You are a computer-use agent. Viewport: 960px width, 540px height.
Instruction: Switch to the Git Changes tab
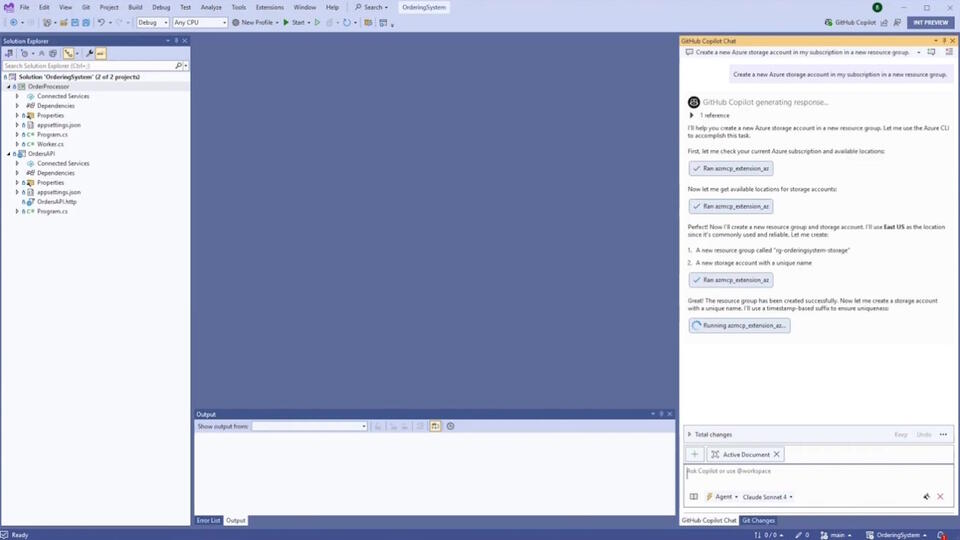coord(758,521)
